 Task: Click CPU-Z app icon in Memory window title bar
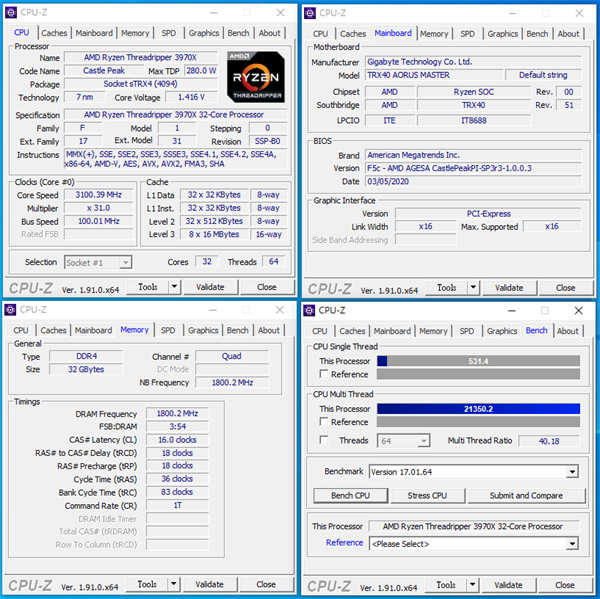[10, 310]
